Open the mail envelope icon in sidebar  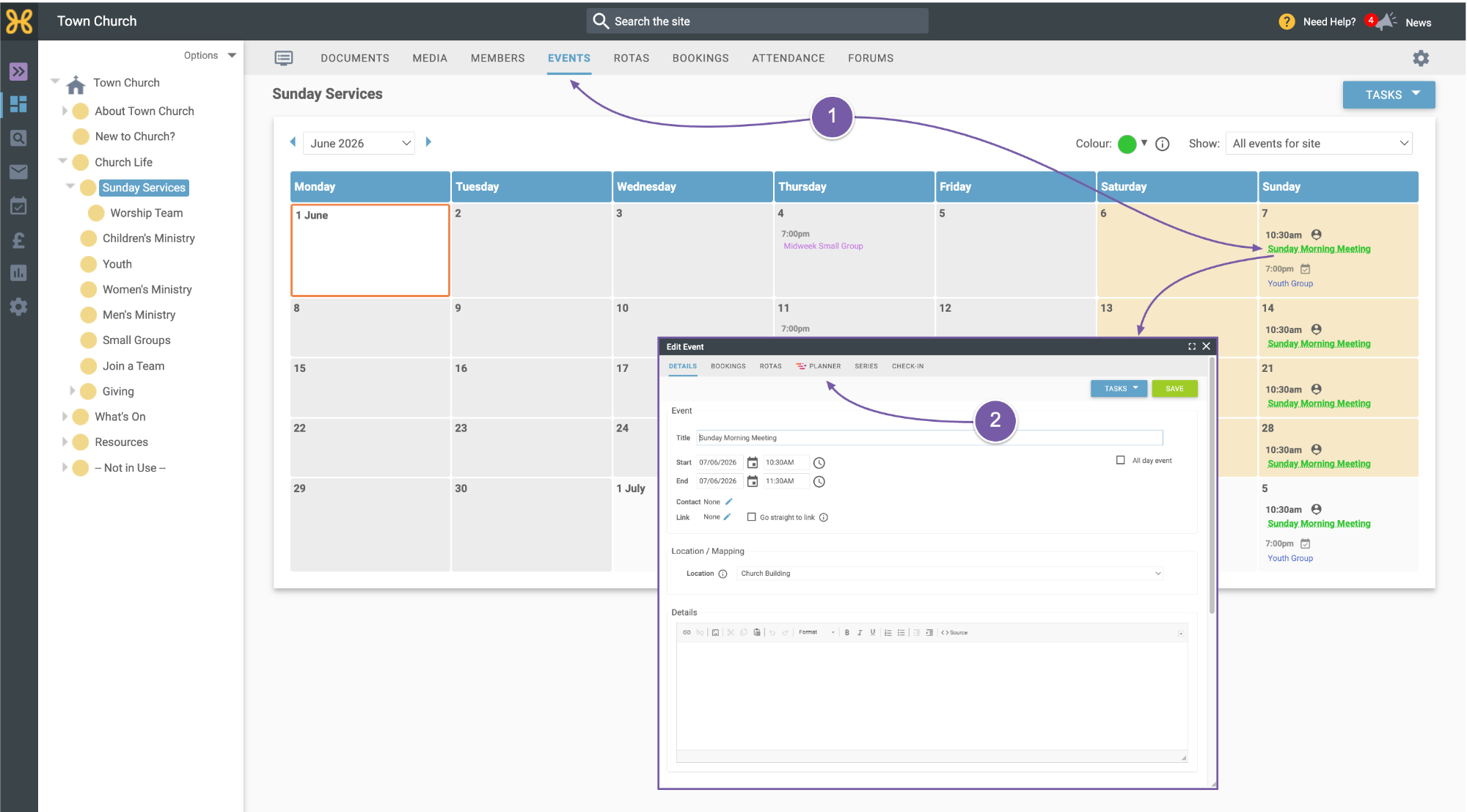(18, 172)
